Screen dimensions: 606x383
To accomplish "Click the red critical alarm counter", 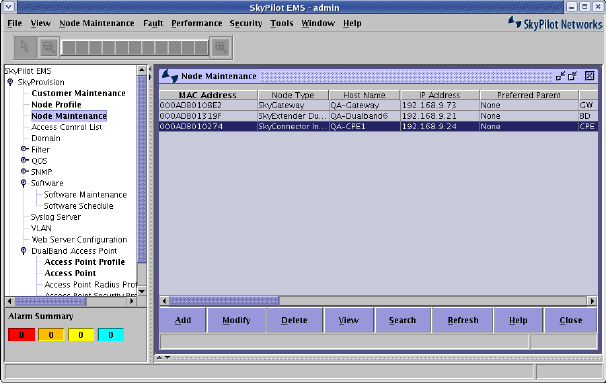I will [21, 335].
